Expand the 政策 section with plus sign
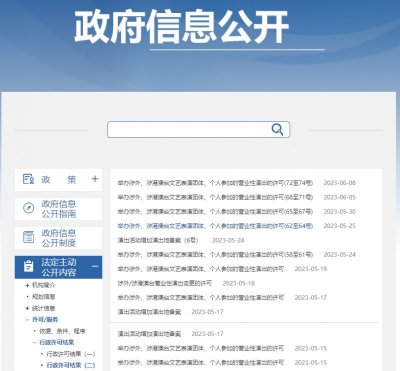Image resolution: width=400 pixels, height=371 pixels. pyautogui.click(x=95, y=179)
